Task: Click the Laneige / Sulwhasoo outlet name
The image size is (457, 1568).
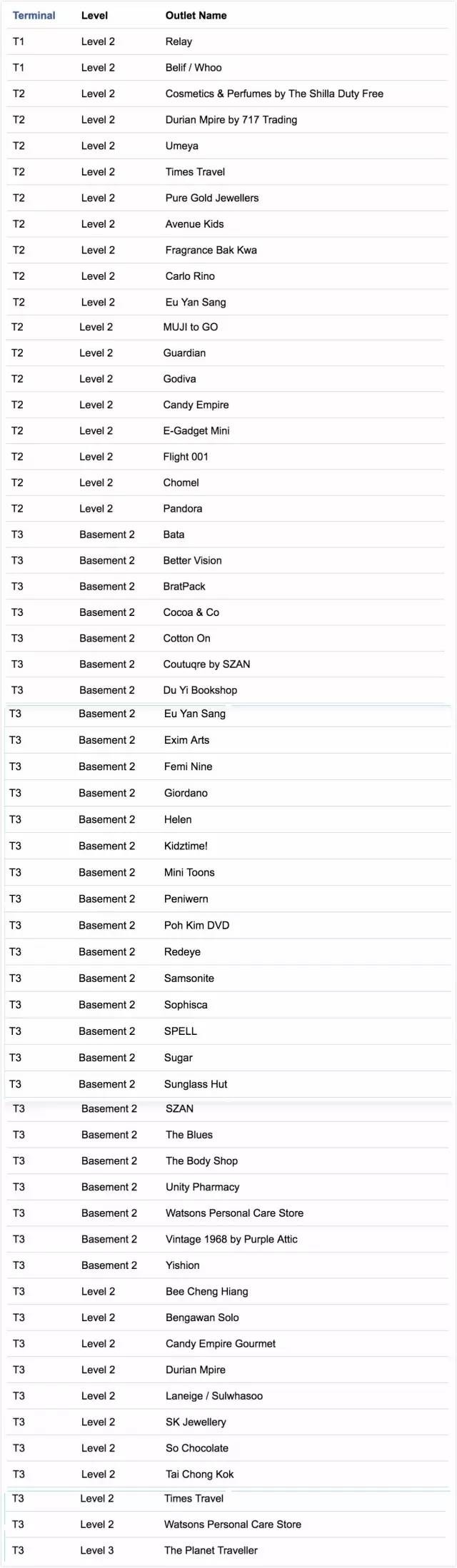Action: 214,1395
